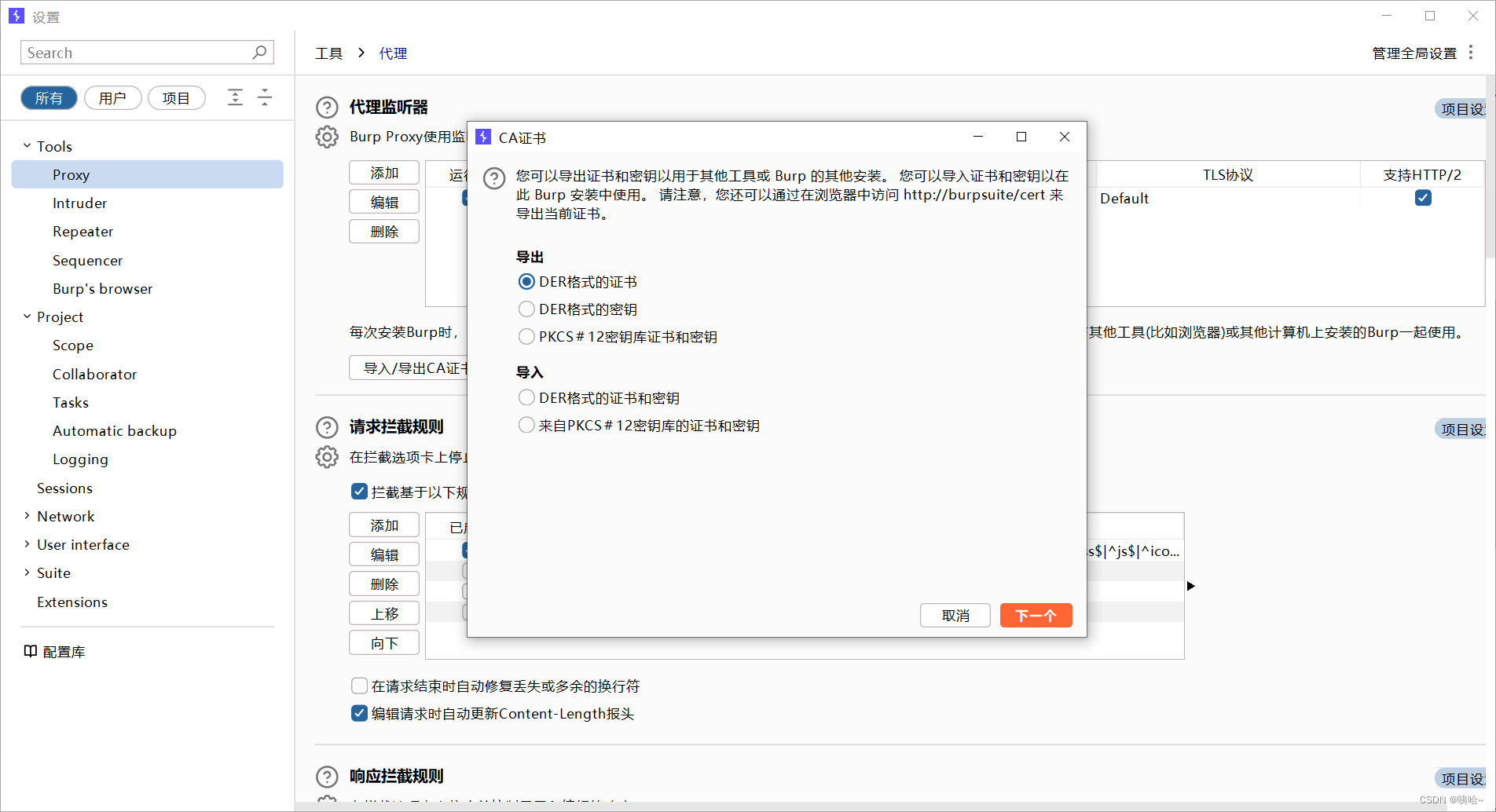This screenshot has width=1496, height=812.
Task: Select Sessions in the settings tree
Action: pos(64,488)
